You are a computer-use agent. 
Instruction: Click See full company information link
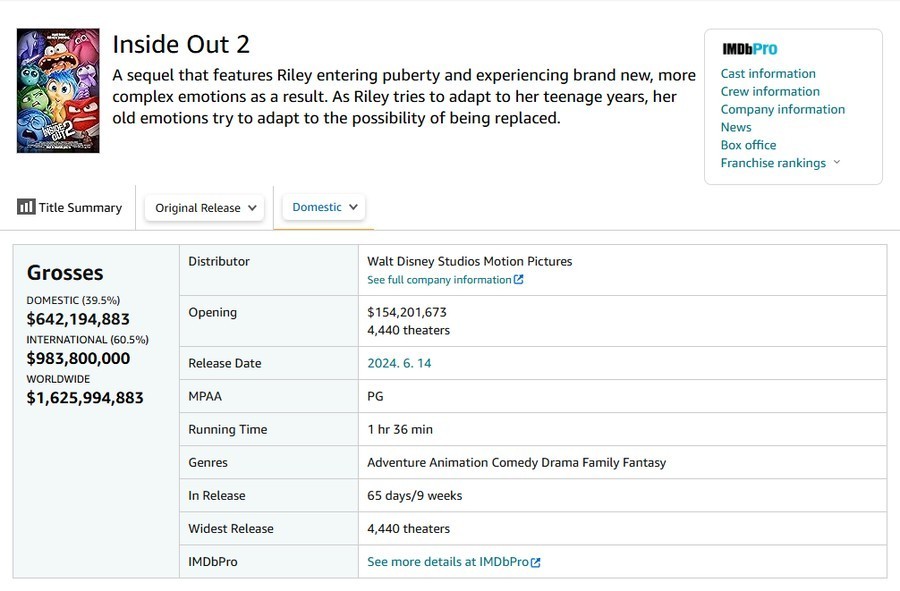439,280
